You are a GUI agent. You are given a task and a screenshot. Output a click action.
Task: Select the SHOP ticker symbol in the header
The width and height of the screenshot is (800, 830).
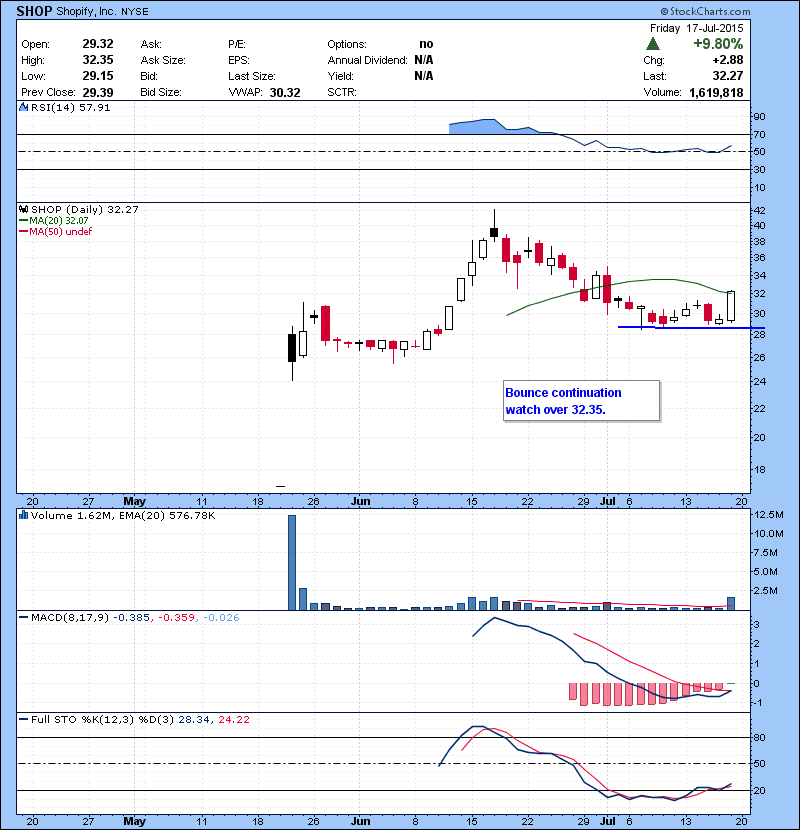(x=34, y=11)
